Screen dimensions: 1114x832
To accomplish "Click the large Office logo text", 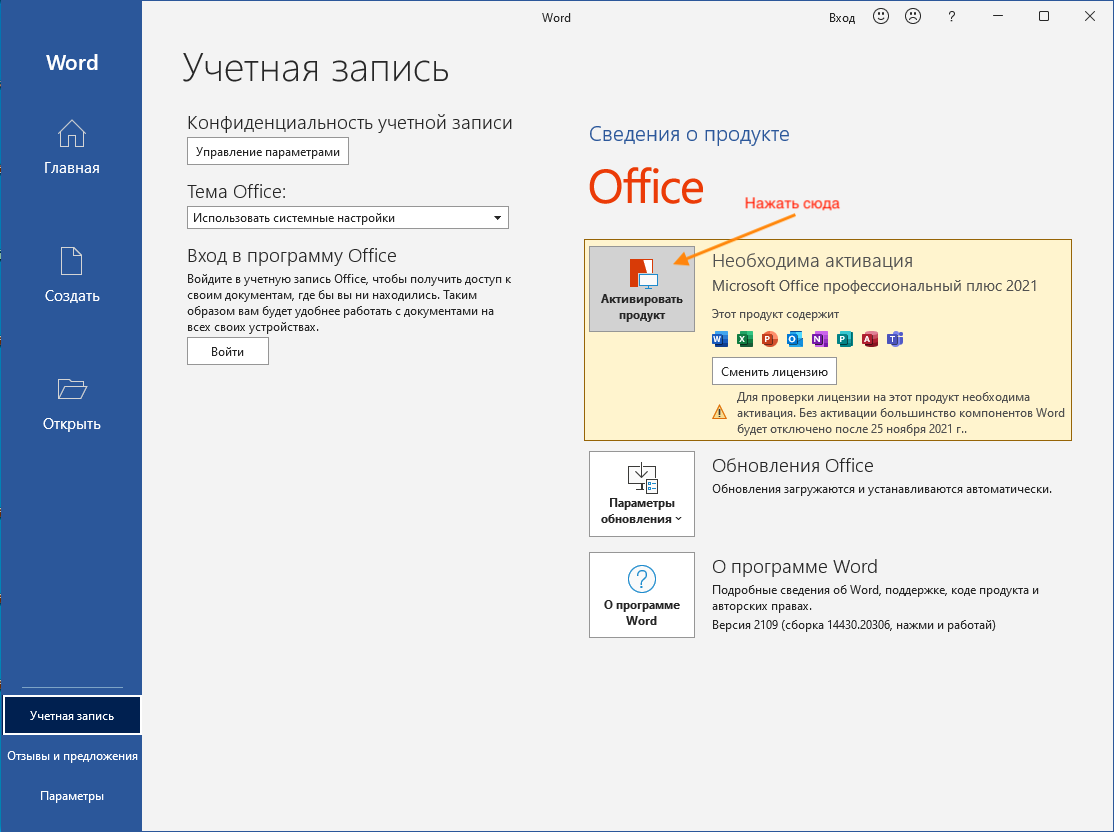I will click(646, 187).
